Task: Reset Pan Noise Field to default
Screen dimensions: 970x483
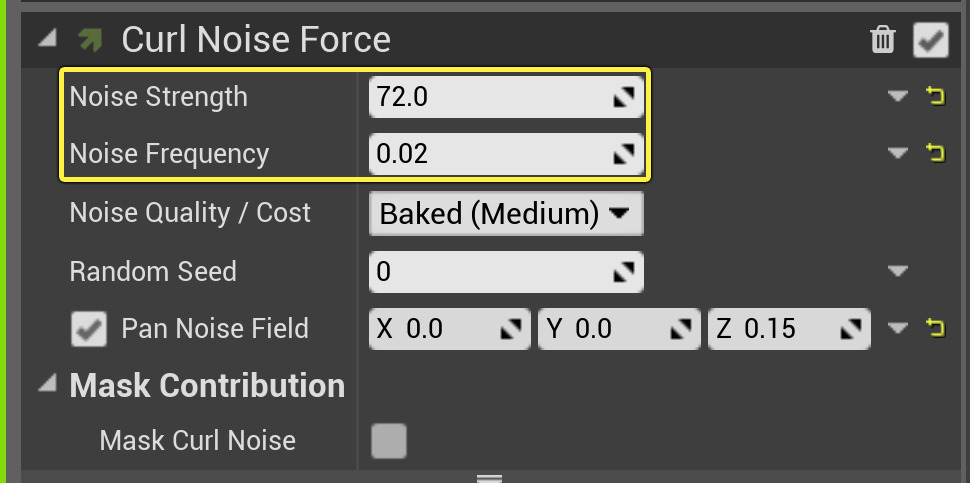Action: (936, 328)
